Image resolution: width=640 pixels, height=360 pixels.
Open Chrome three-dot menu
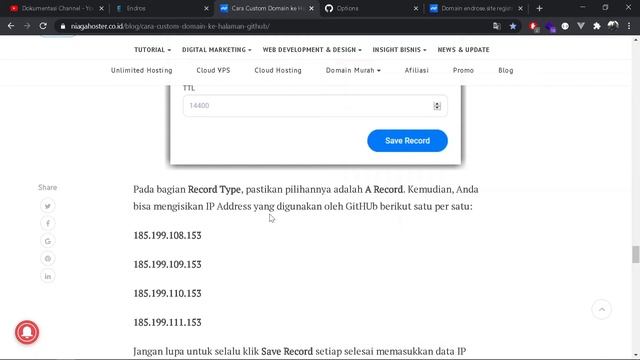pyautogui.click(x=629, y=26)
